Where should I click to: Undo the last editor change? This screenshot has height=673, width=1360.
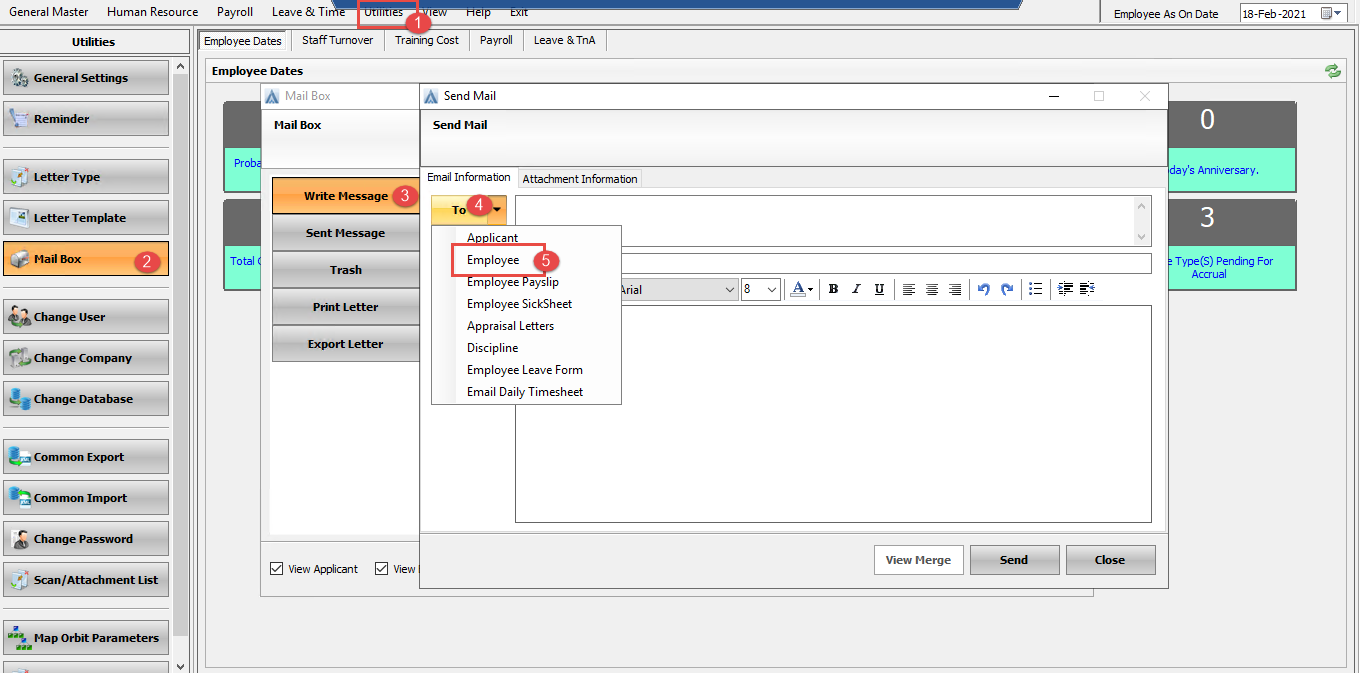pos(983,289)
